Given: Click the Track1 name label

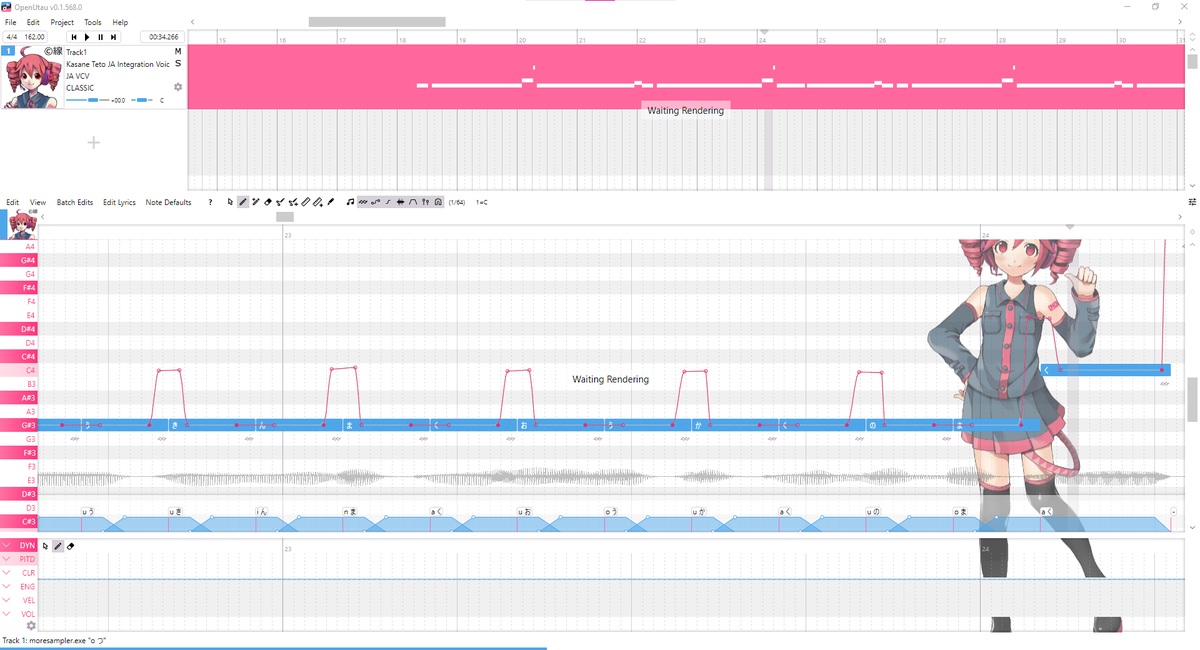Looking at the screenshot, I should (x=77, y=52).
